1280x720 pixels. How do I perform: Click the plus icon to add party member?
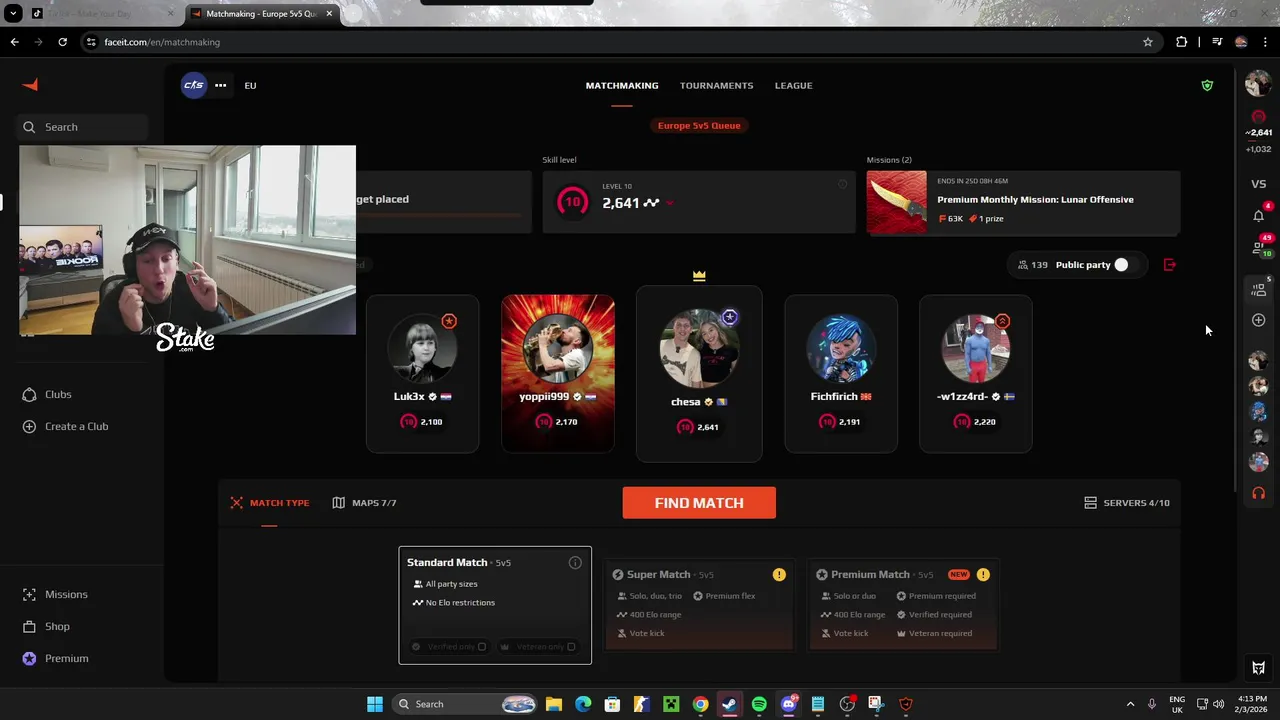click(x=1258, y=320)
